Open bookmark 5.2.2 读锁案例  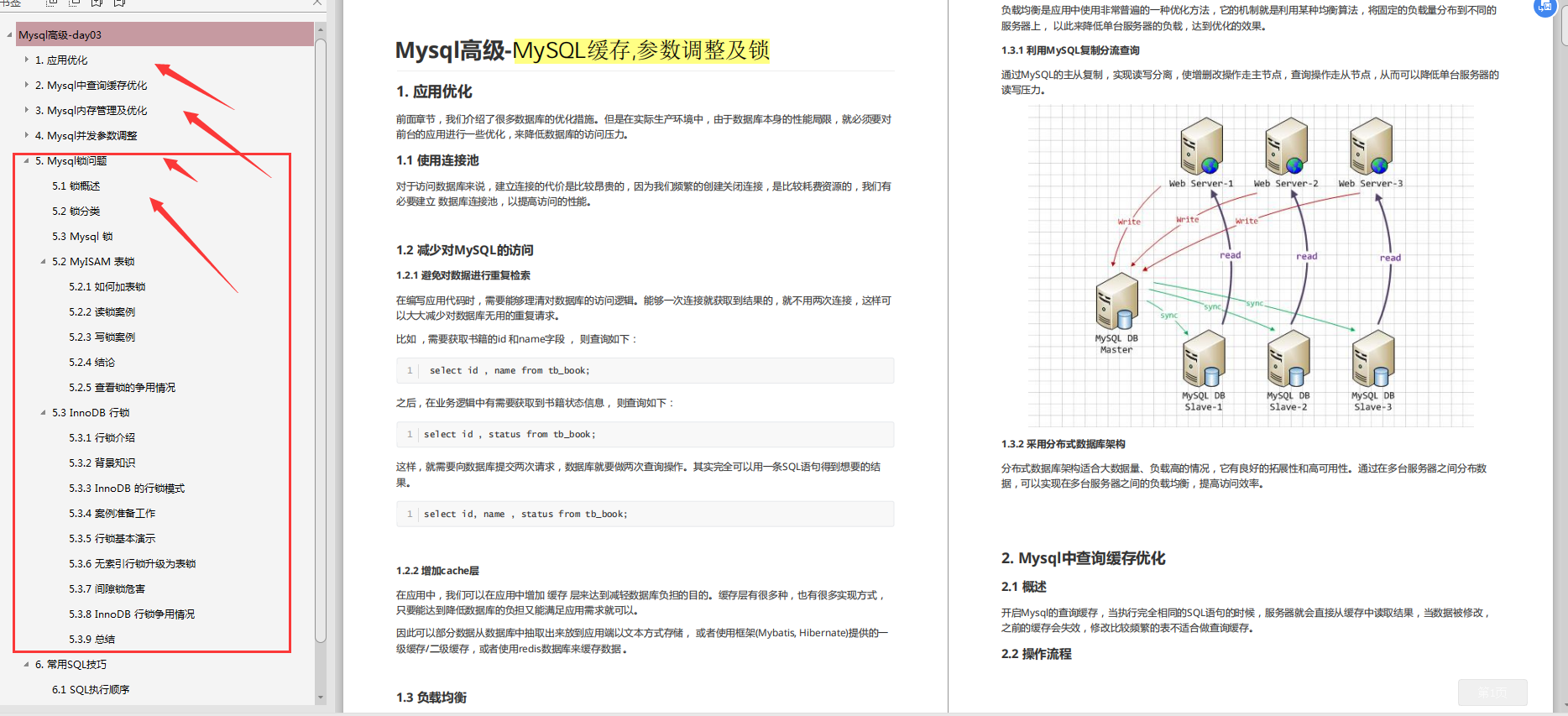coord(102,311)
